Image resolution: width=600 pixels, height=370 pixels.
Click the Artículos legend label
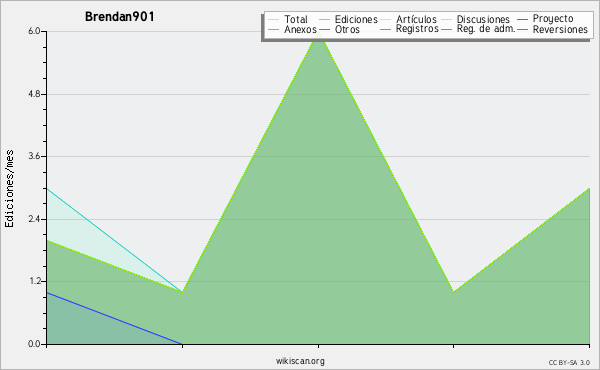[x=416, y=19]
